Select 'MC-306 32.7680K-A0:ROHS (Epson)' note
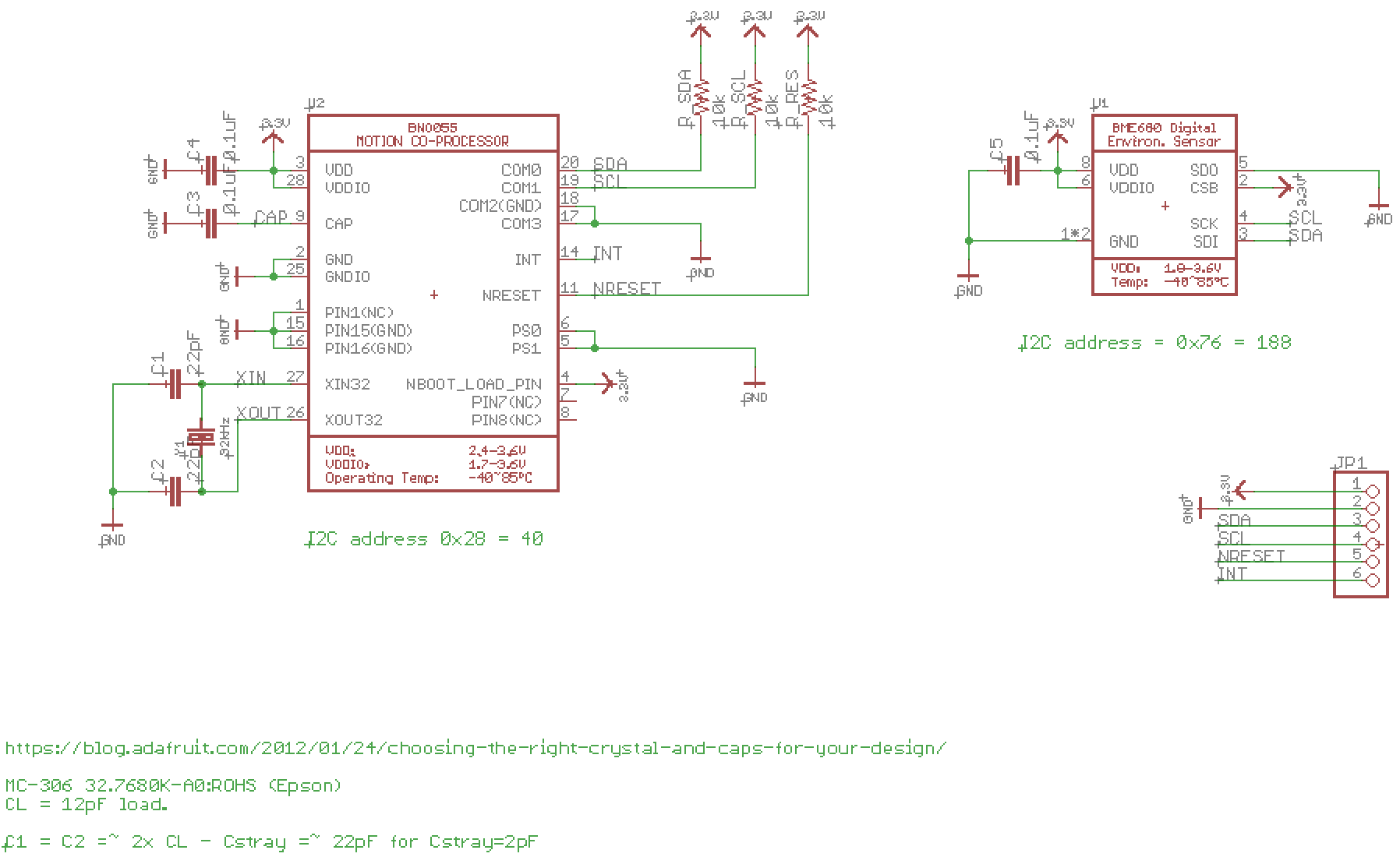 point(173,785)
